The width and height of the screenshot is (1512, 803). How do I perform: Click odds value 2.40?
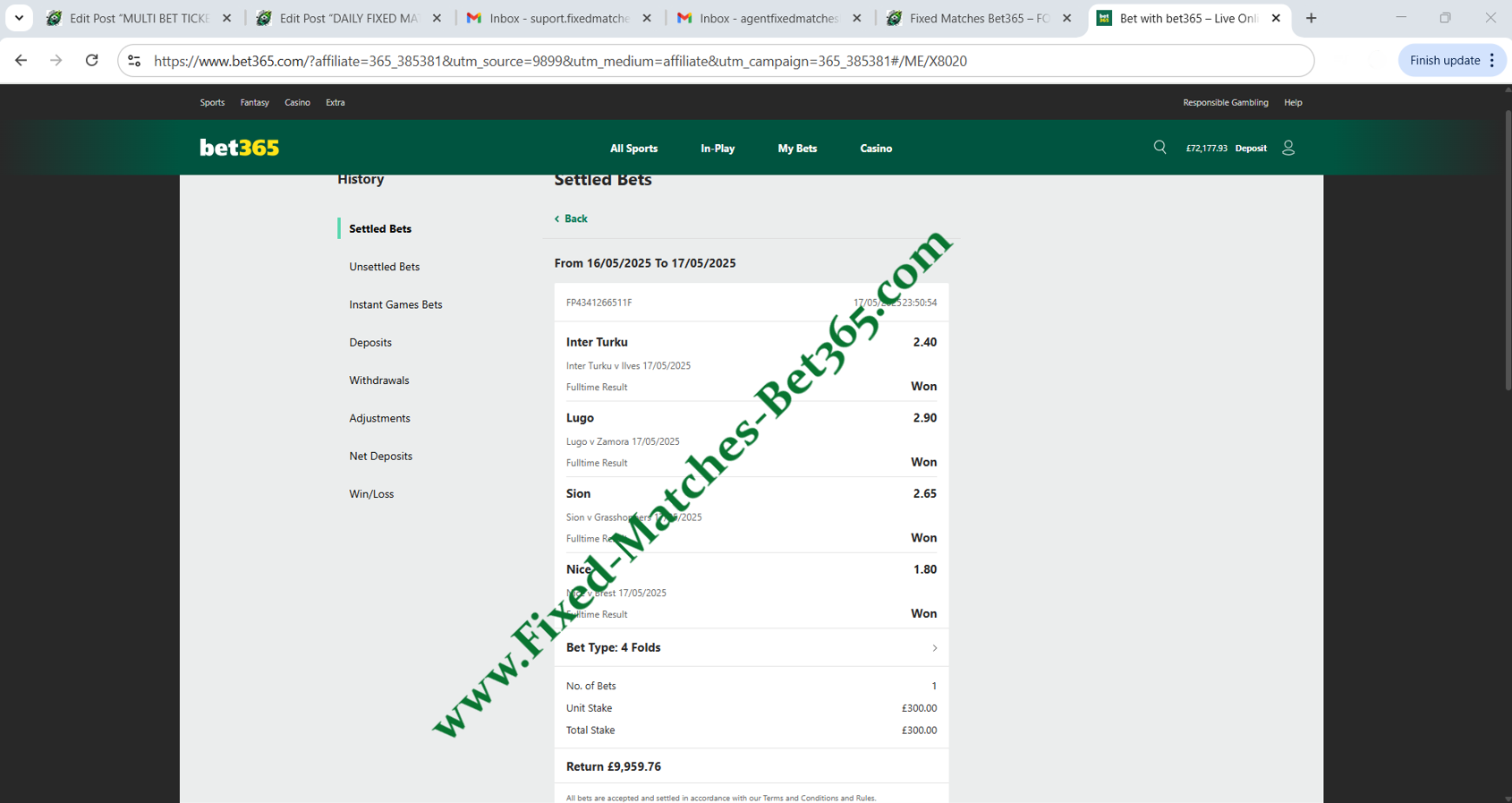pyautogui.click(x=924, y=342)
